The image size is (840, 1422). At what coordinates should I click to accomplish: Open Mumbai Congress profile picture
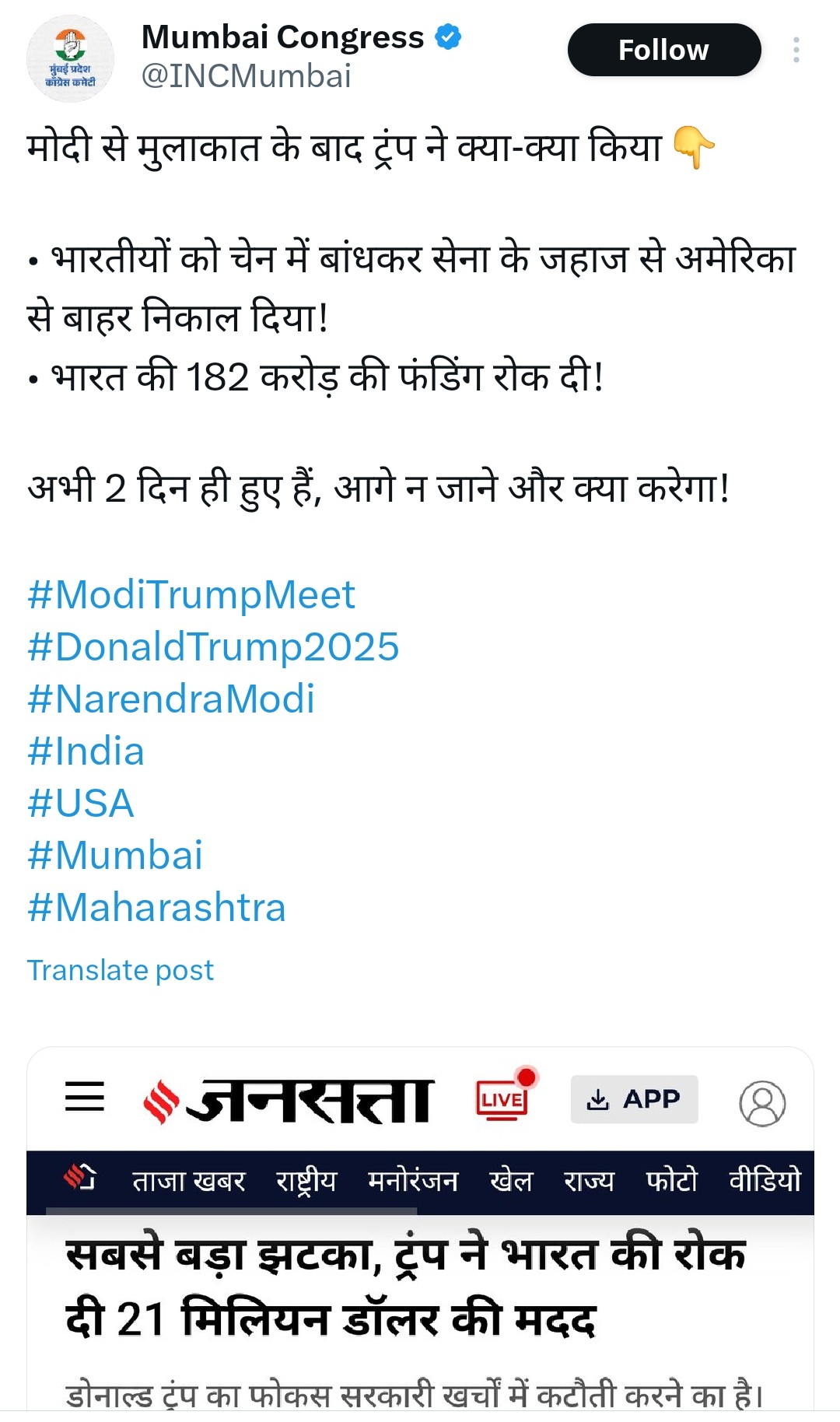coord(71,59)
